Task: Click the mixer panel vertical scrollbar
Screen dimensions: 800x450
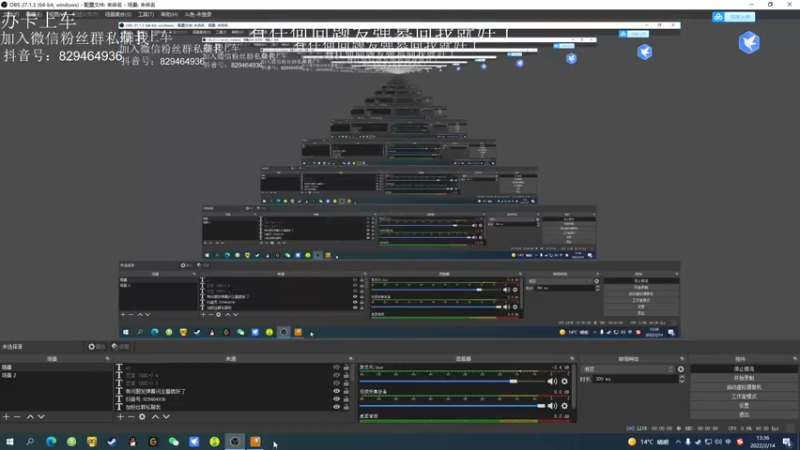Action: pyautogui.click(x=574, y=386)
